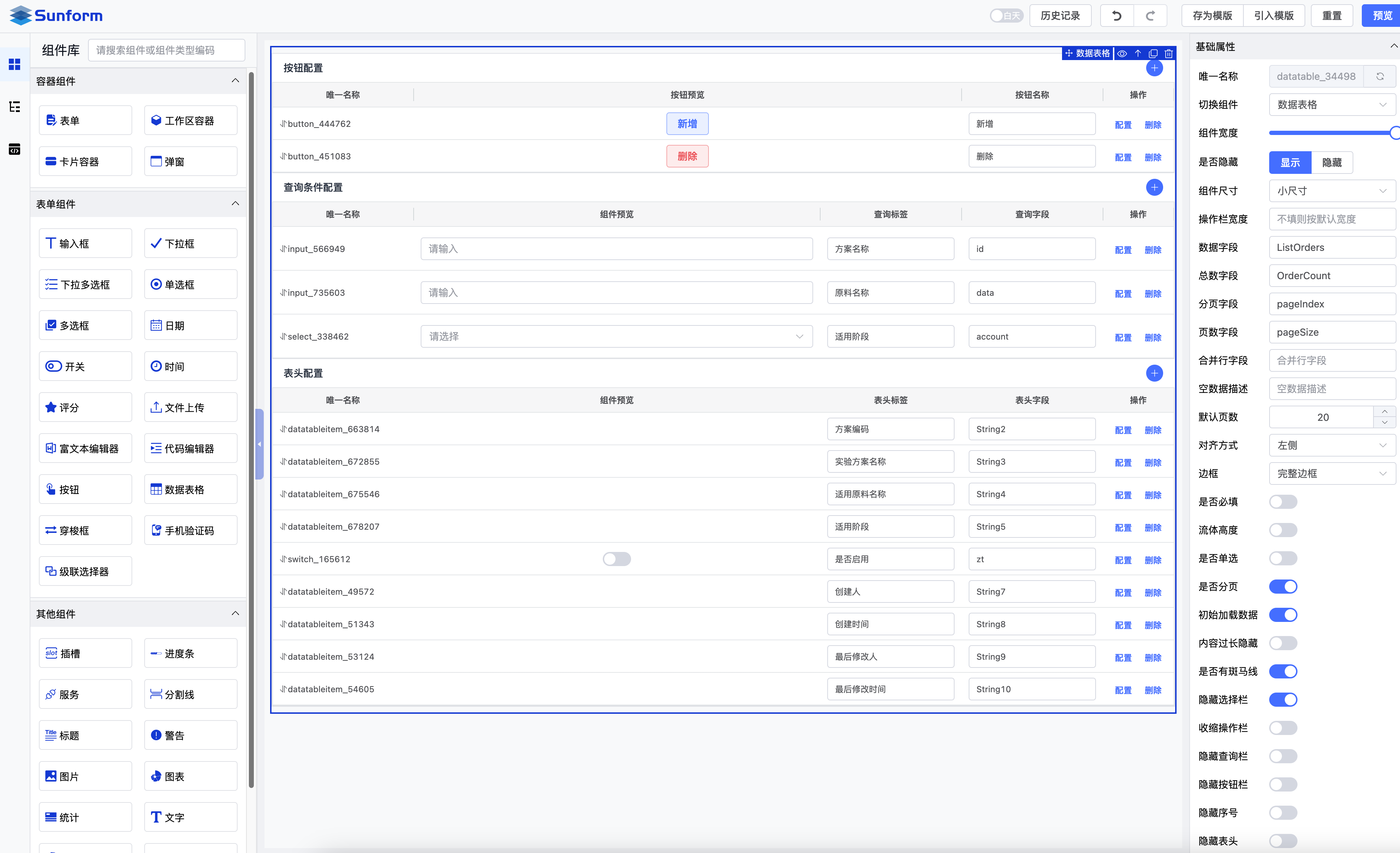
Task: Open the 对齐方式 dropdown
Action: click(1332, 445)
